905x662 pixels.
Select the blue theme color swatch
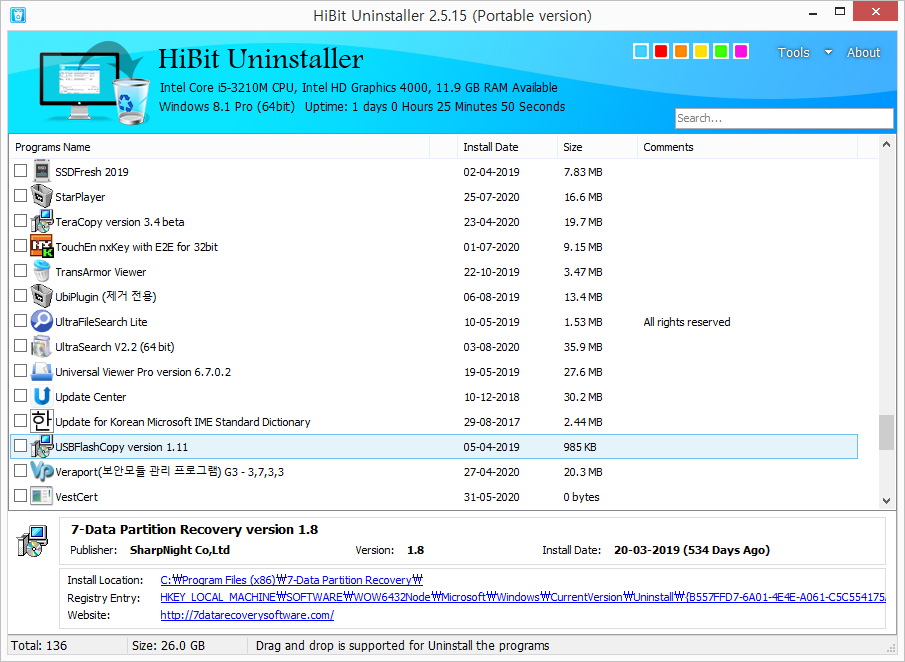(x=641, y=51)
